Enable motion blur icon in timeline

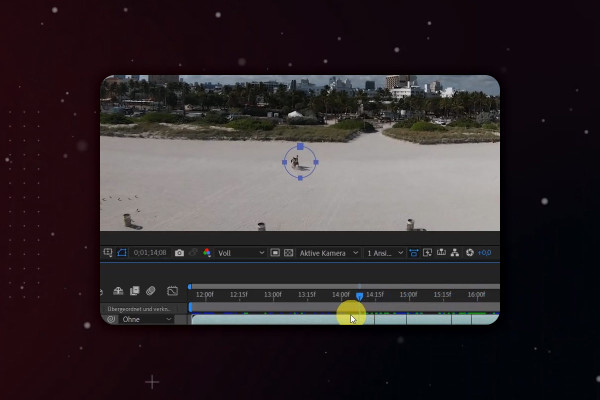click(x=151, y=291)
